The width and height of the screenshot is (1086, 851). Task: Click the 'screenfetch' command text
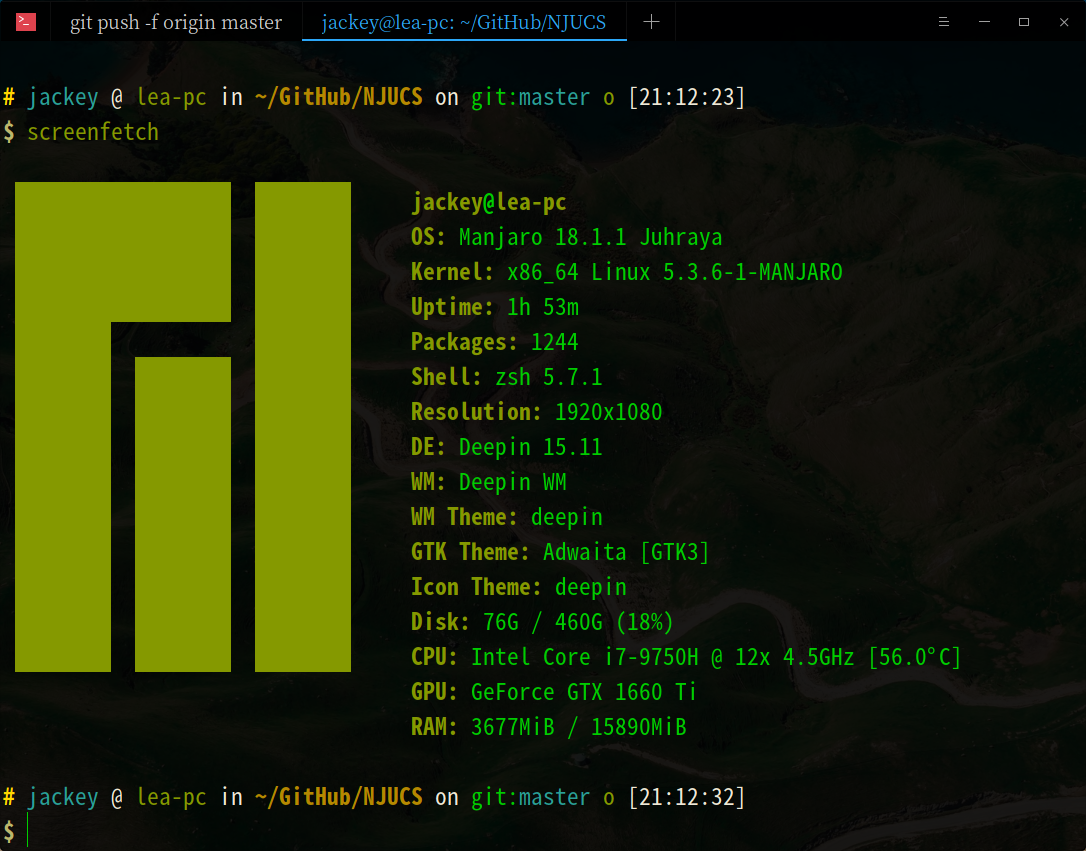tap(93, 132)
